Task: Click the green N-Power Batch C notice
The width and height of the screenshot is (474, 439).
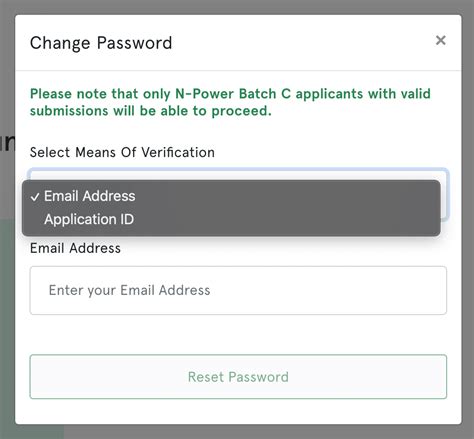Action: (x=230, y=102)
